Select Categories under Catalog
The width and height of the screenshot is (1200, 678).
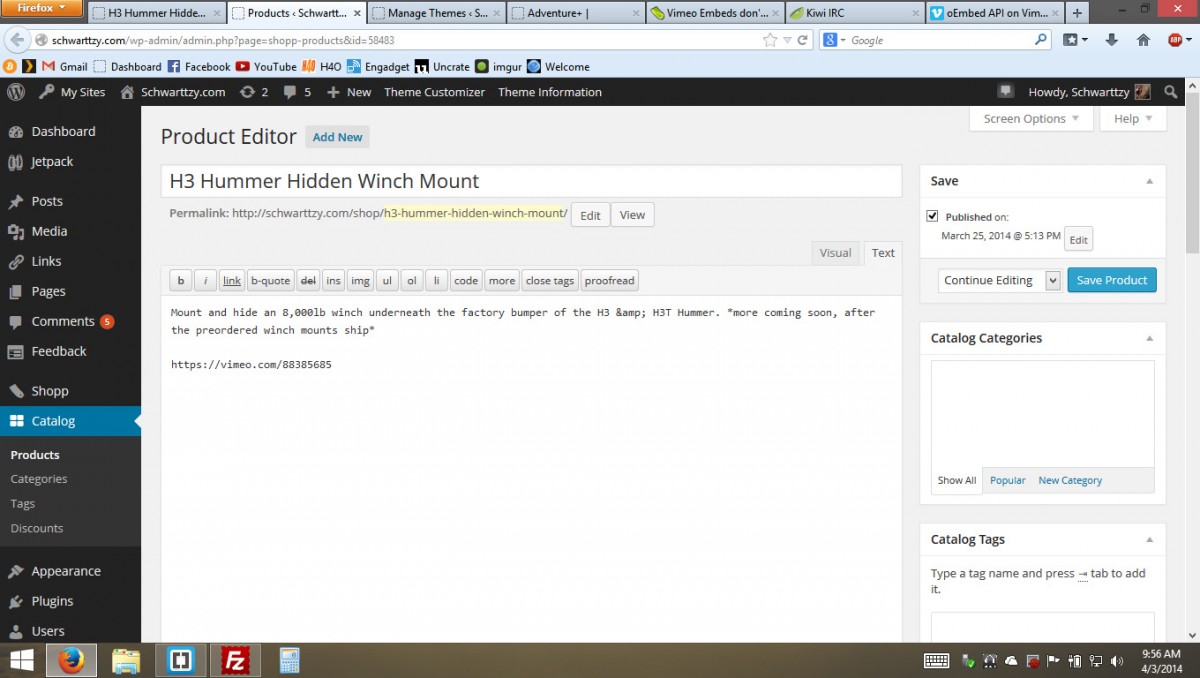(39, 479)
